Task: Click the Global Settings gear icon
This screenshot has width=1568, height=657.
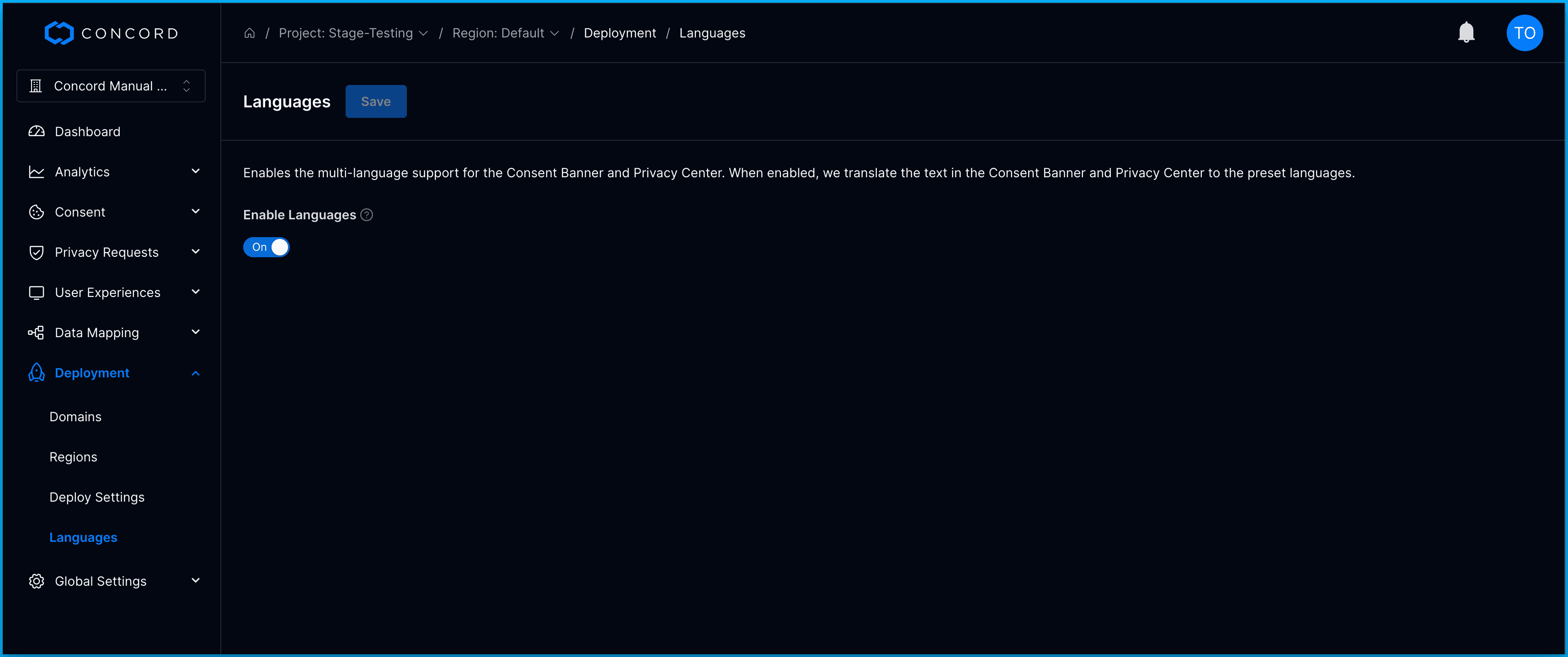Action: 37,581
